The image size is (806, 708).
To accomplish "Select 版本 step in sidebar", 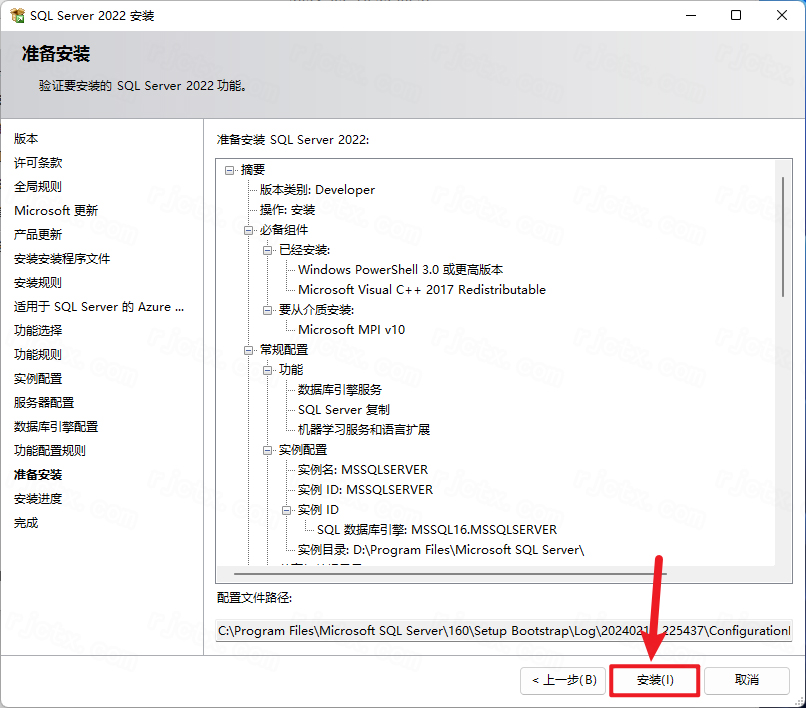I will (26, 139).
